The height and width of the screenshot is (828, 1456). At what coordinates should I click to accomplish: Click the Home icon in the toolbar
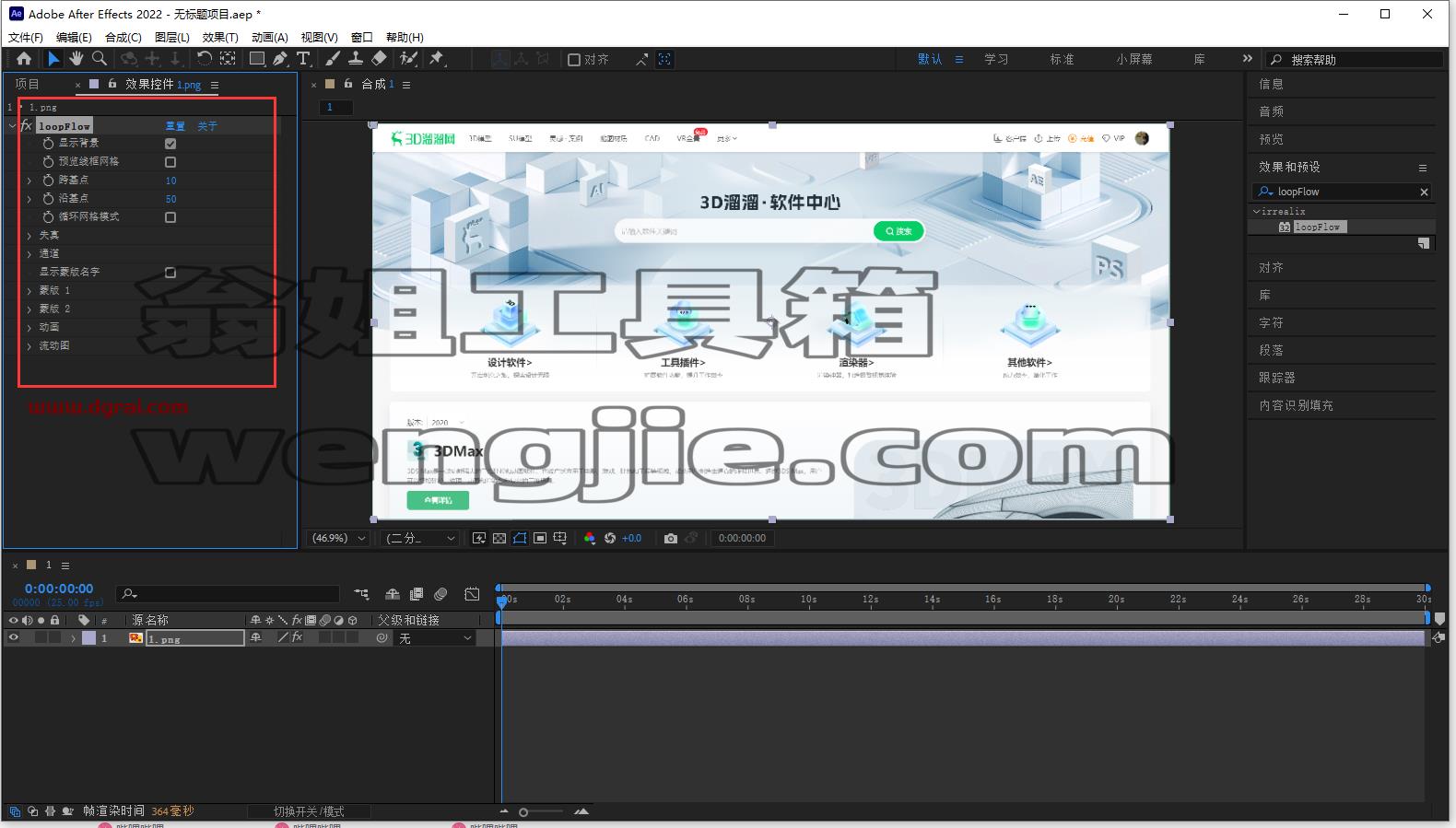click(24, 59)
